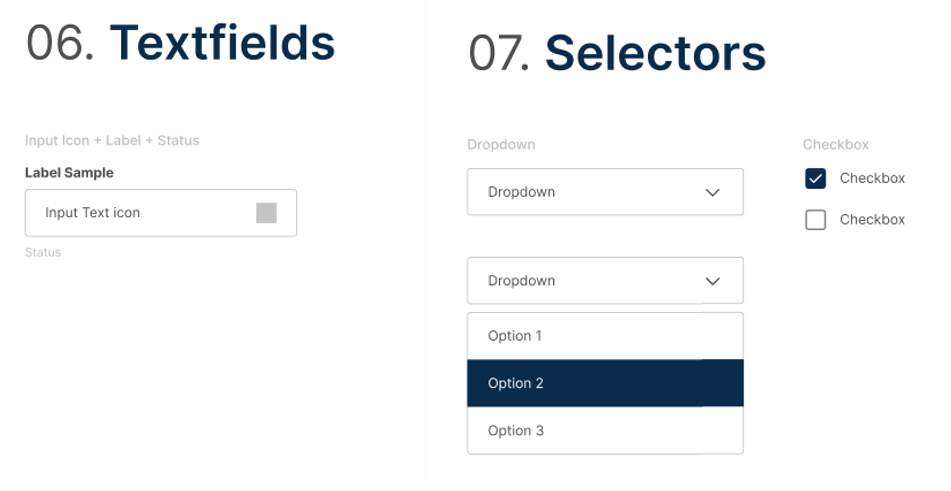Click the gray 'Dropdown' section caption

pyautogui.click(x=501, y=145)
